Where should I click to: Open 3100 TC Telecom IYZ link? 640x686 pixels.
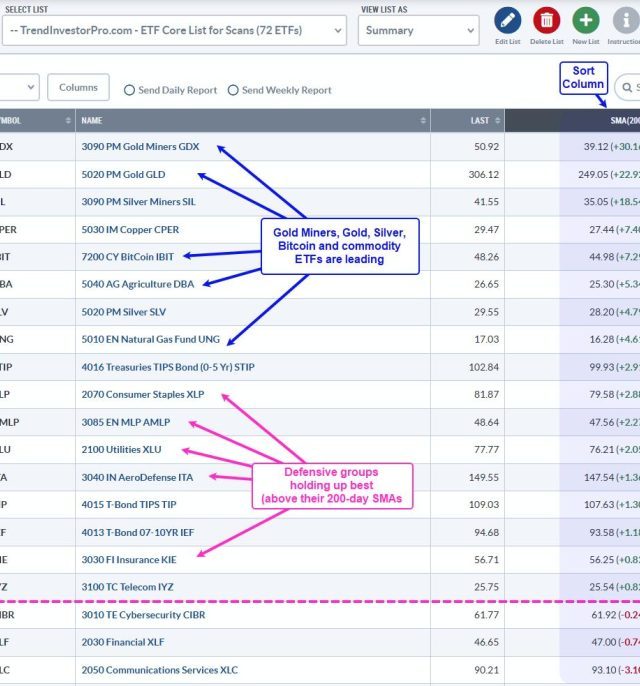coord(127,587)
